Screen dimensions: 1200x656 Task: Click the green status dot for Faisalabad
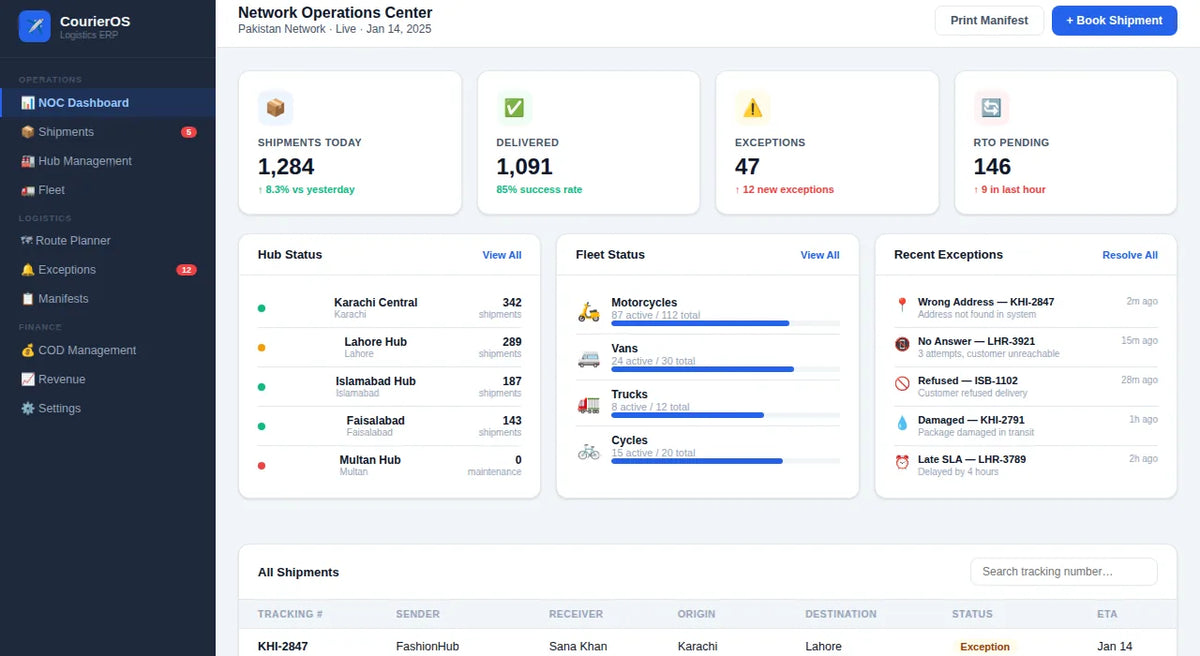point(262,426)
